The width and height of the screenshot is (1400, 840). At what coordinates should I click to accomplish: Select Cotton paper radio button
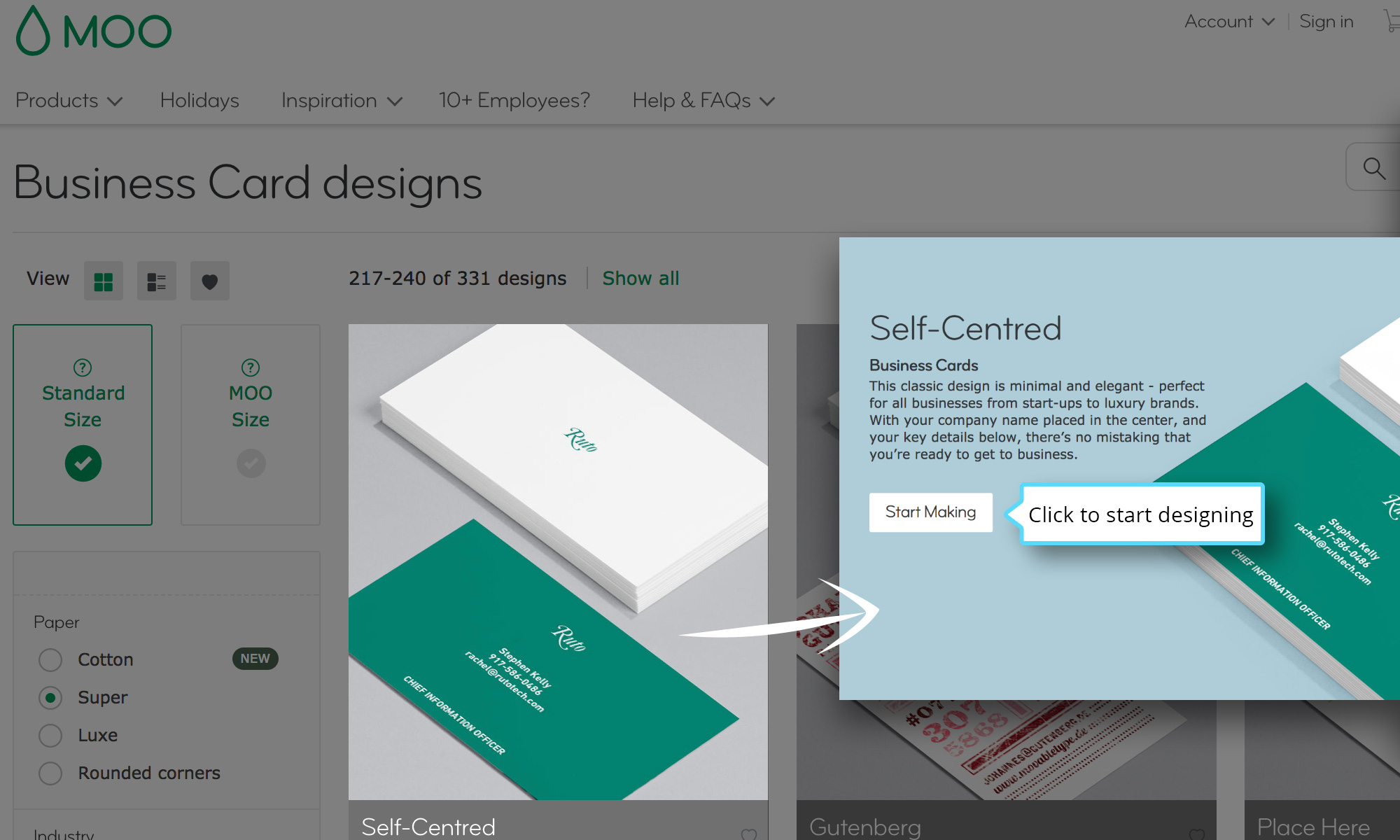coord(50,659)
